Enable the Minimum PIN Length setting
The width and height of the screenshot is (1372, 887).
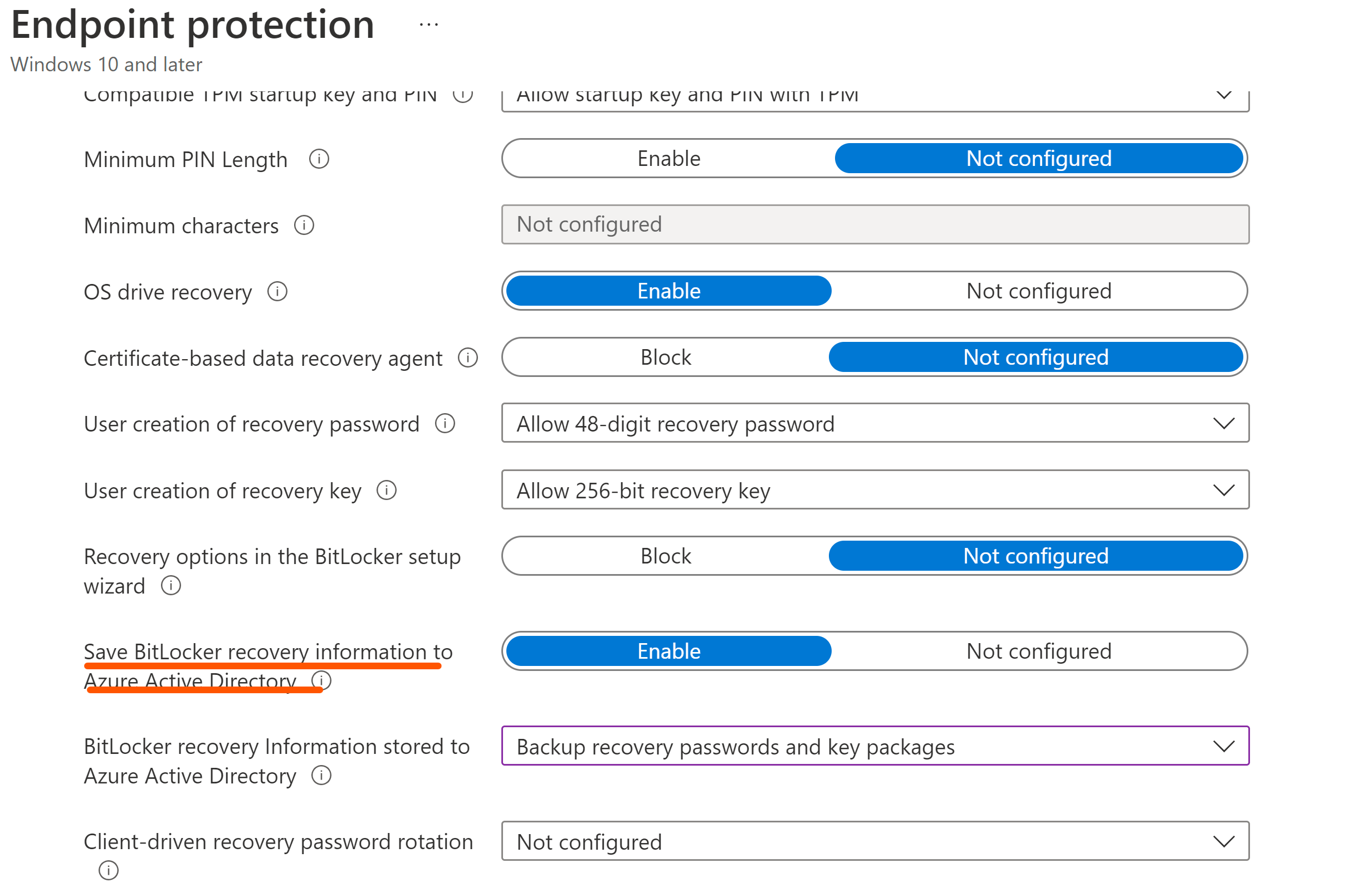pos(667,158)
